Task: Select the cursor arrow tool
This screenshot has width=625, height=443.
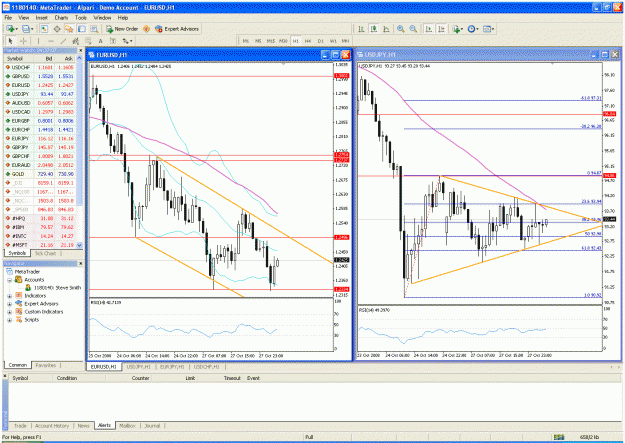Action: click(11, 41)
